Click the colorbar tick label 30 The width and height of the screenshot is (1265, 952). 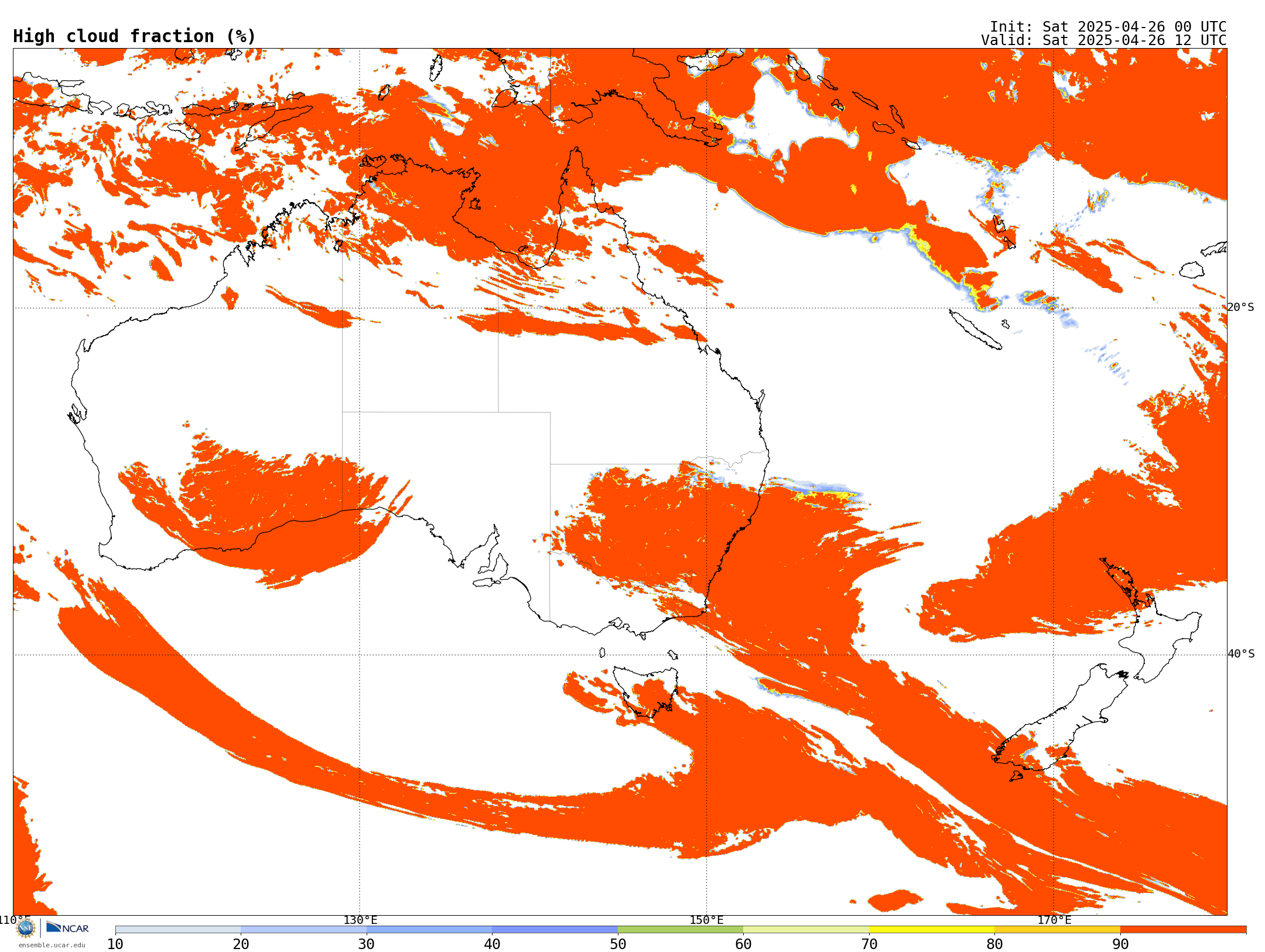tap(367, 944)
